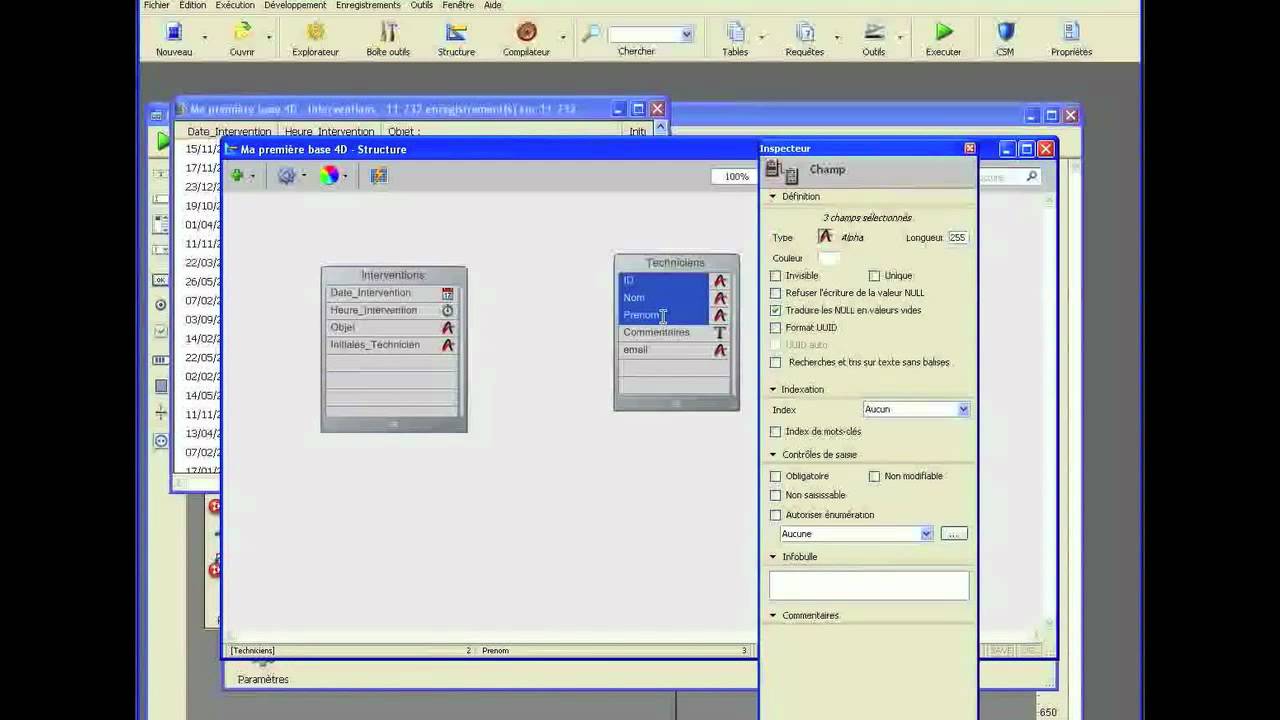Click the green plus add icon in Structure

click(x=238, y=176)
